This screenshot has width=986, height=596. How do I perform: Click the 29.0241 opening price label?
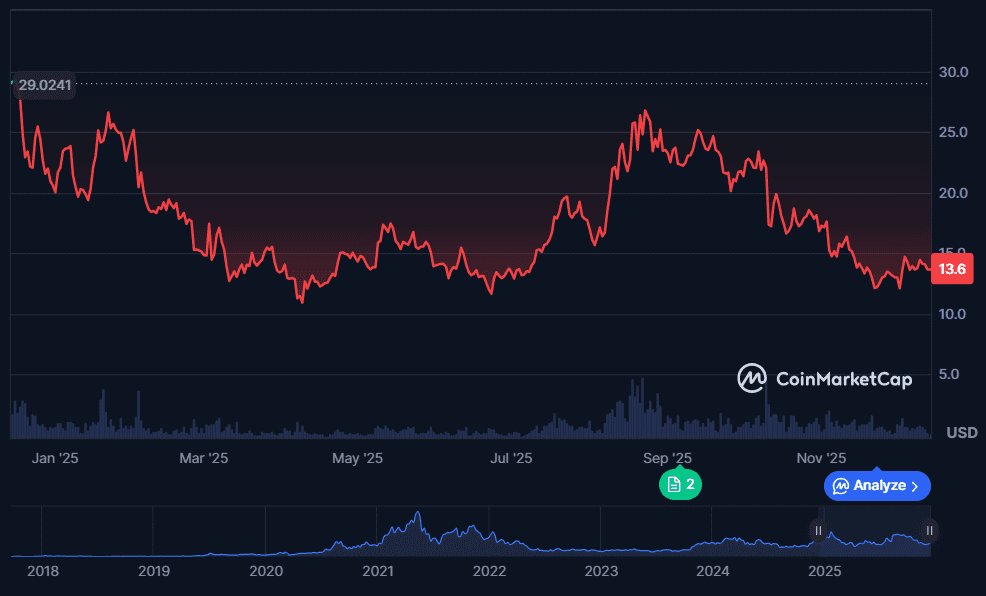click(x=45, y=85)
